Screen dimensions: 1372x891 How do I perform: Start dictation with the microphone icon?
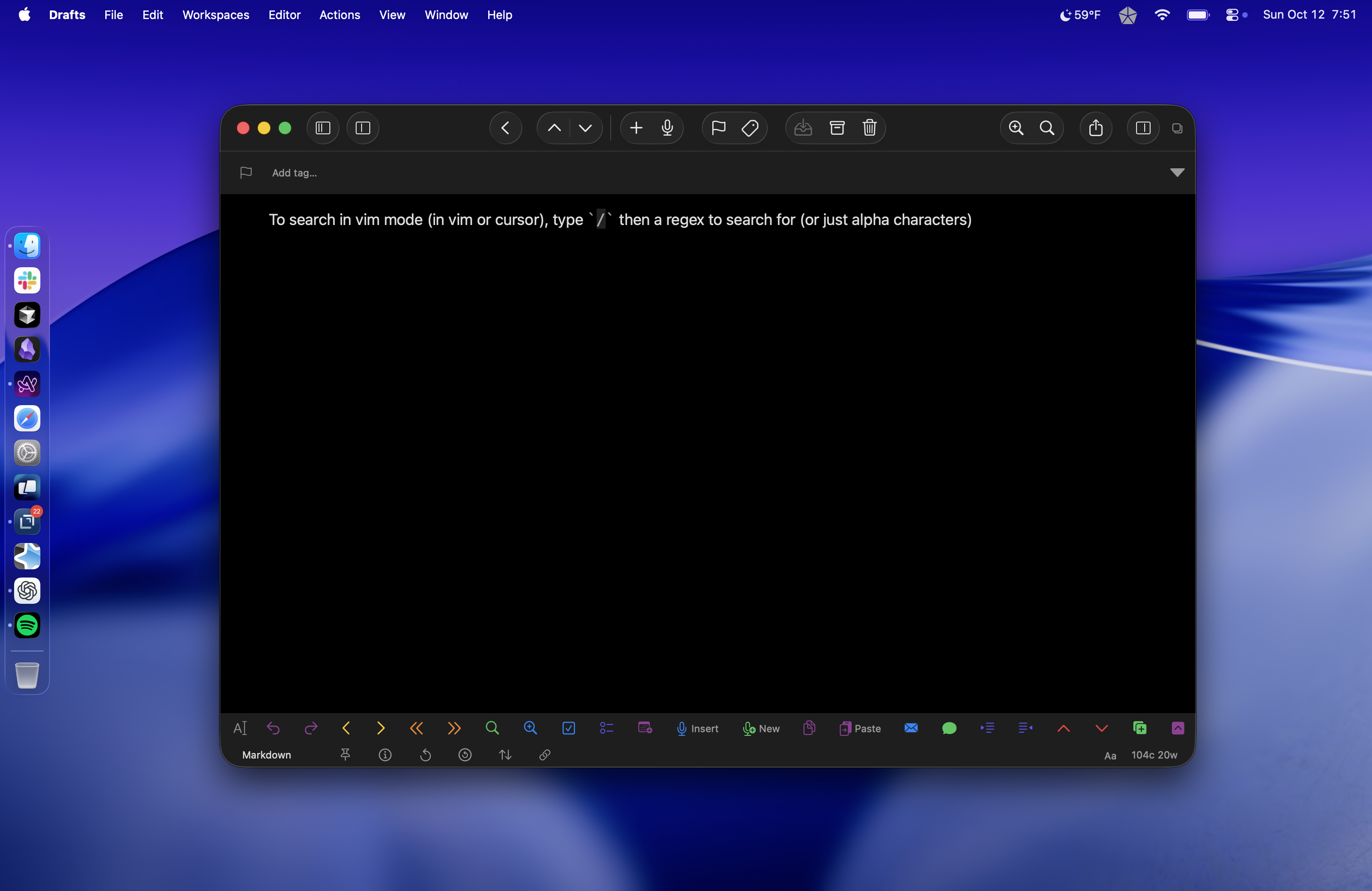pyautogui.click(x=667, y=128)
